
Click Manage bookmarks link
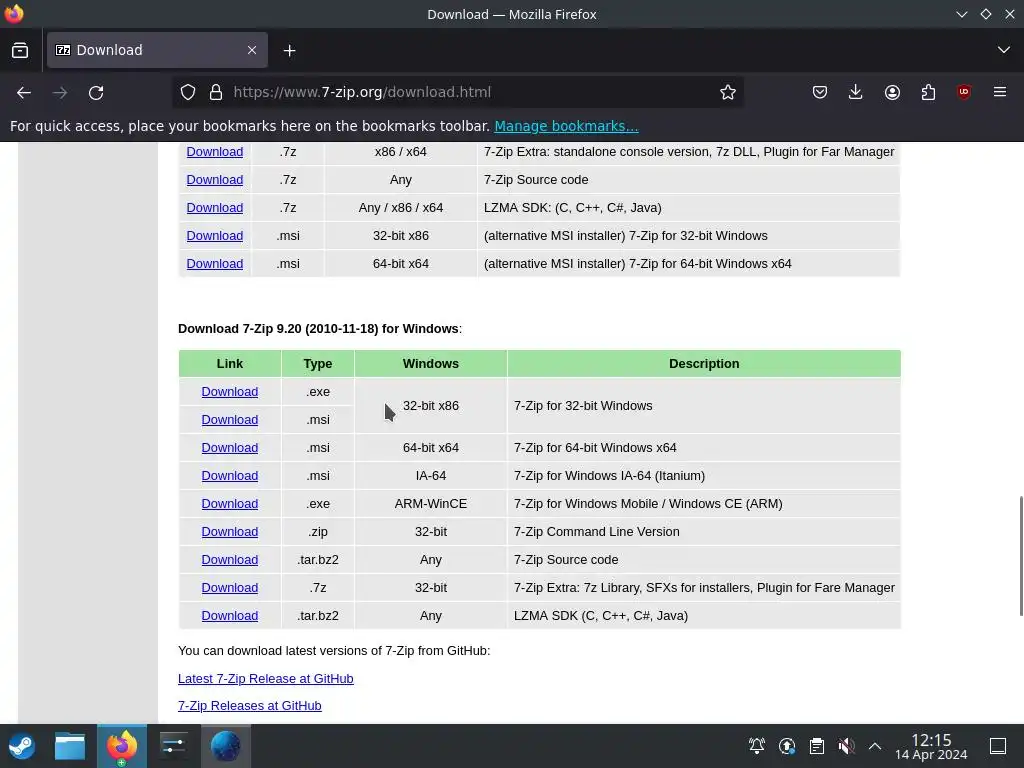pyautogui.click(x=566, y=126)
